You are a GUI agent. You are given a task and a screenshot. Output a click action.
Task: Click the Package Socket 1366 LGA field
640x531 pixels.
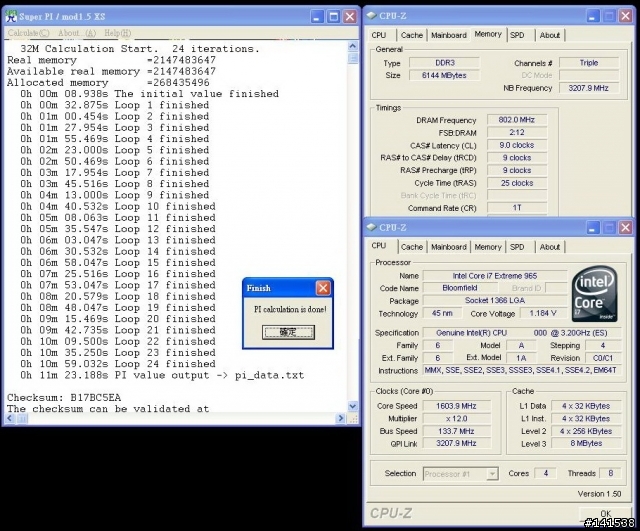(x=495, y=301)
